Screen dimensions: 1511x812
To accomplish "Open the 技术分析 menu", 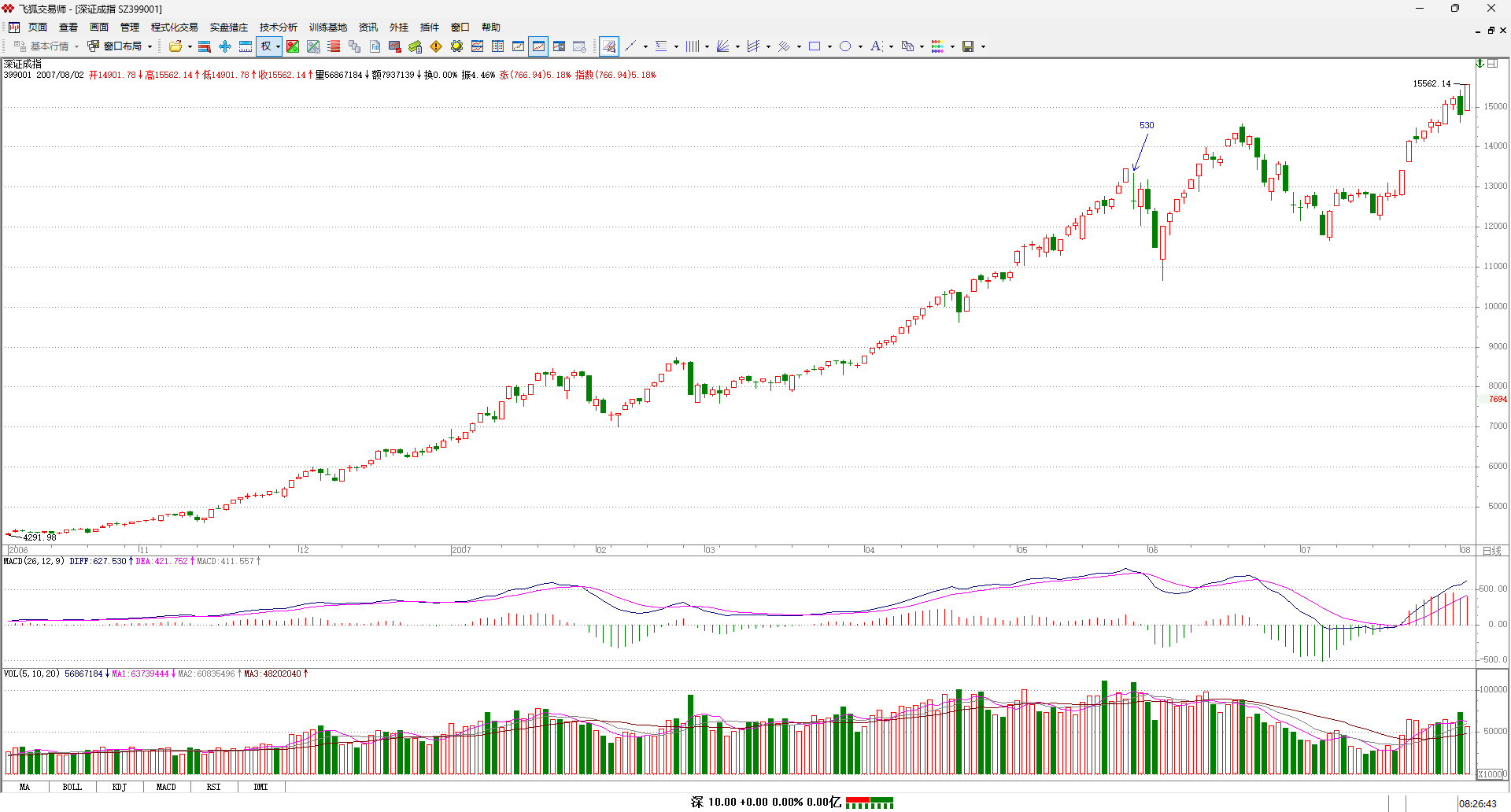I will (278, 28).
